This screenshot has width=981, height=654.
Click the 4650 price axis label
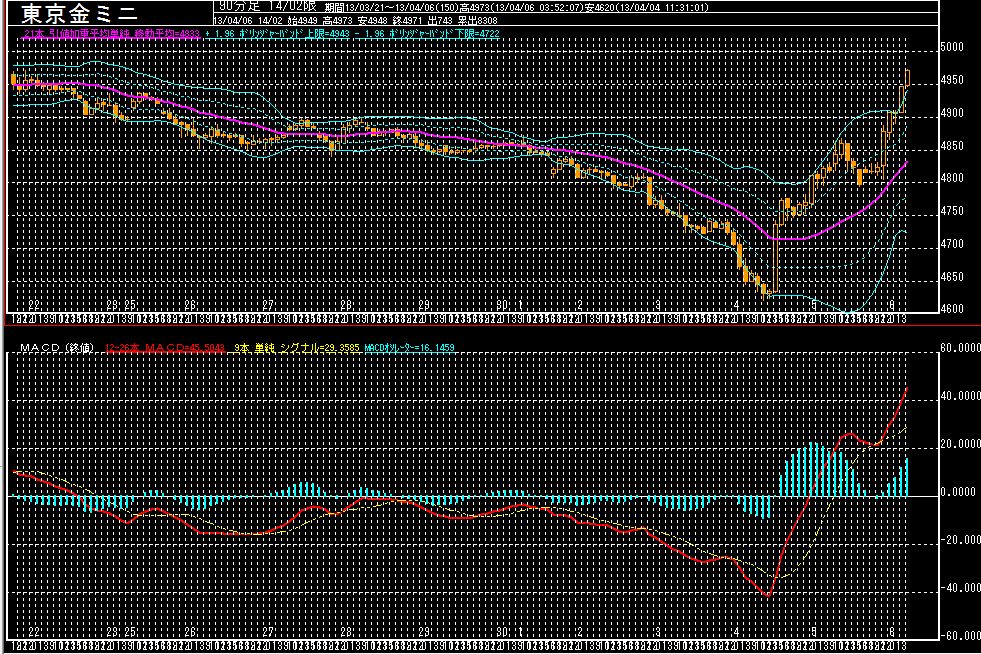952,276
